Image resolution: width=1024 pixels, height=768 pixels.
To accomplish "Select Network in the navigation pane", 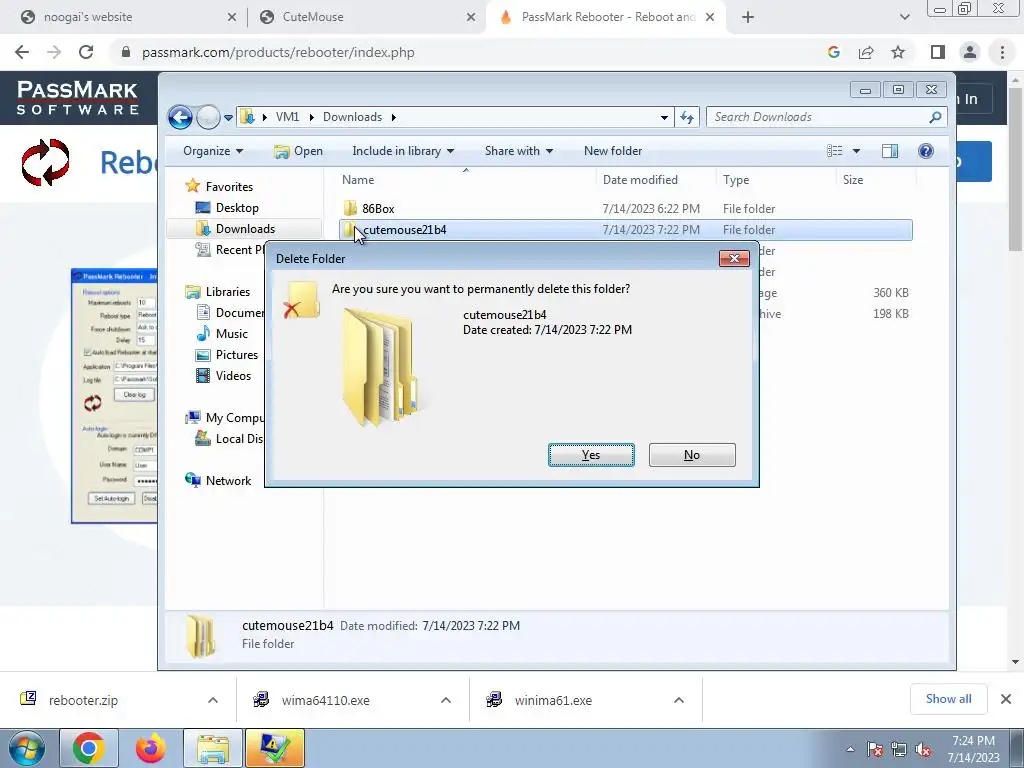I will click(218, 481).
